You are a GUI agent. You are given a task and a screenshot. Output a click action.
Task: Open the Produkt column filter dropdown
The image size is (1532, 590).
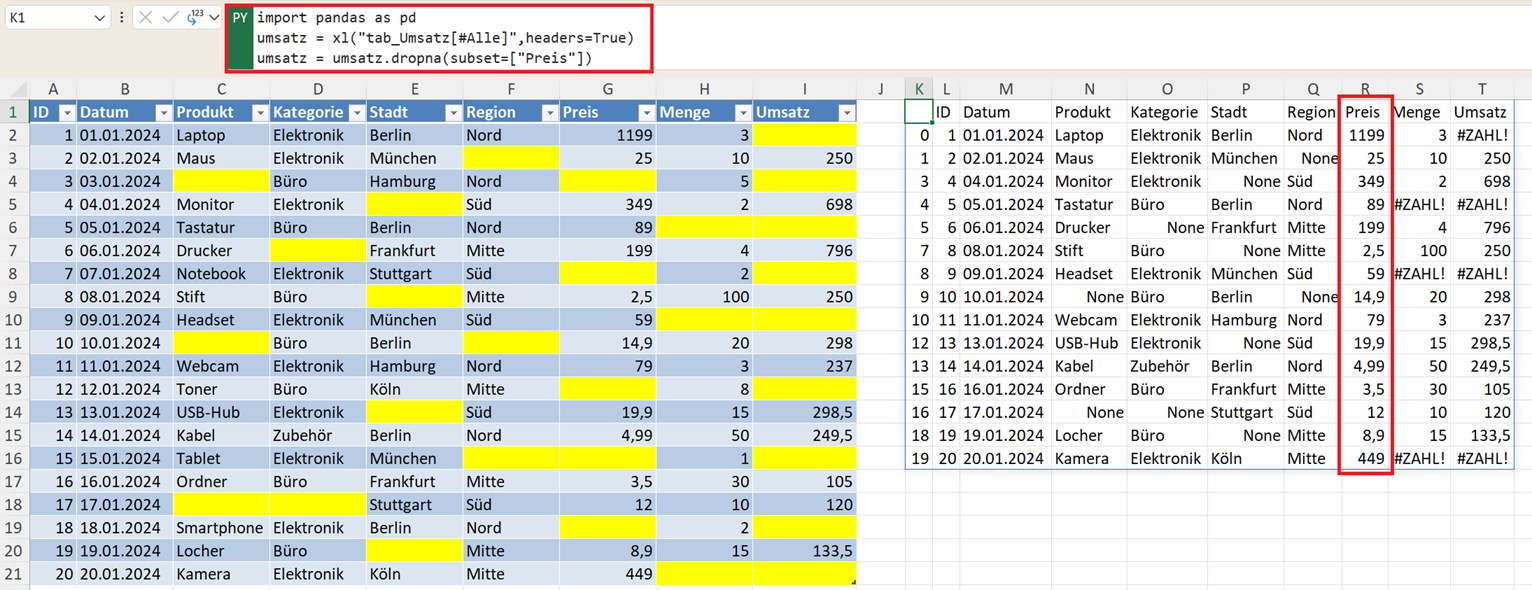[259, 113]
